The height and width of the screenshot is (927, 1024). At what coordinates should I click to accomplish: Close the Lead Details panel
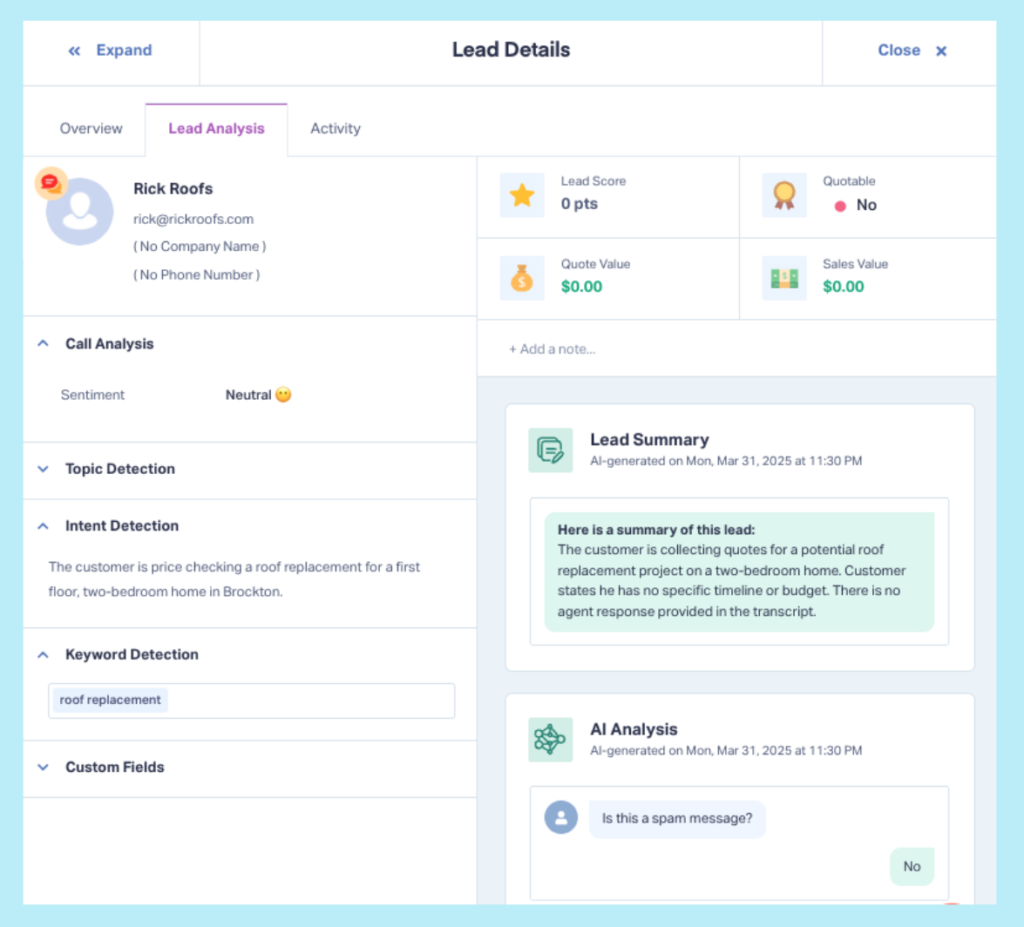[910, 50]
